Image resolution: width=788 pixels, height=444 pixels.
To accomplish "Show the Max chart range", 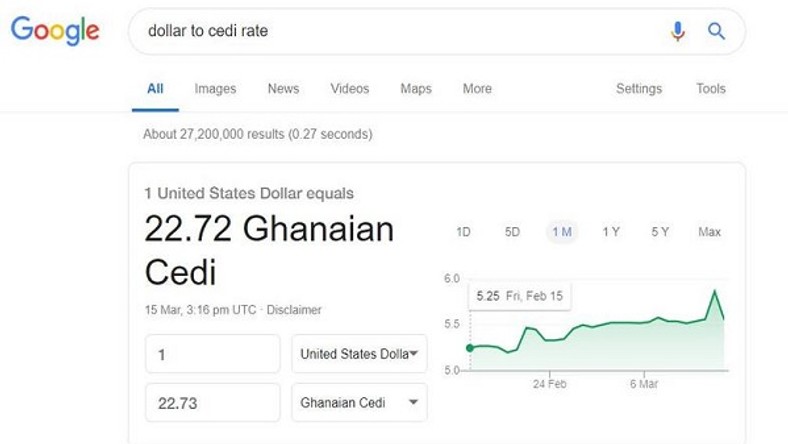I will pyautogui.click(x=709, y=232).
